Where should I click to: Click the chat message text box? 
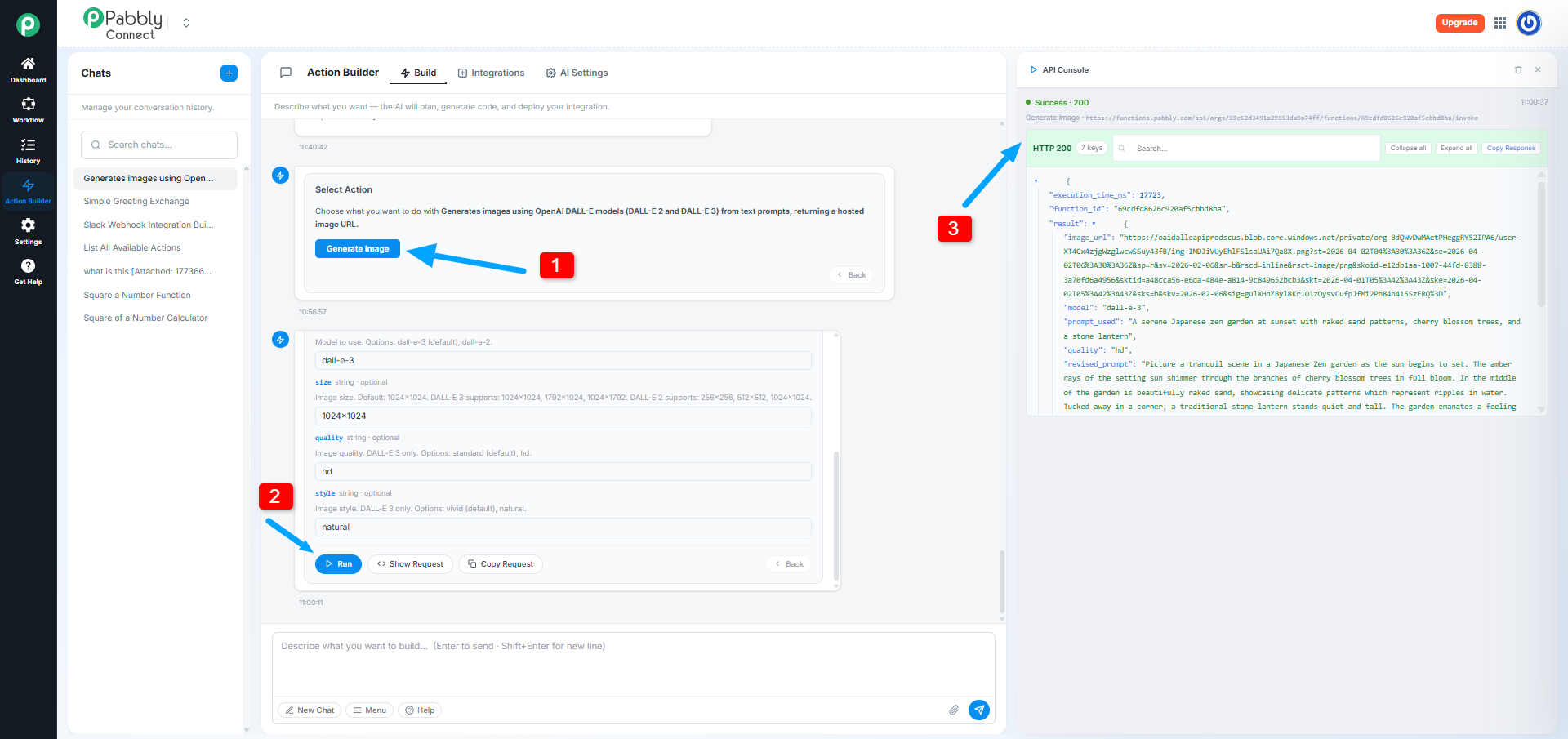633,663
